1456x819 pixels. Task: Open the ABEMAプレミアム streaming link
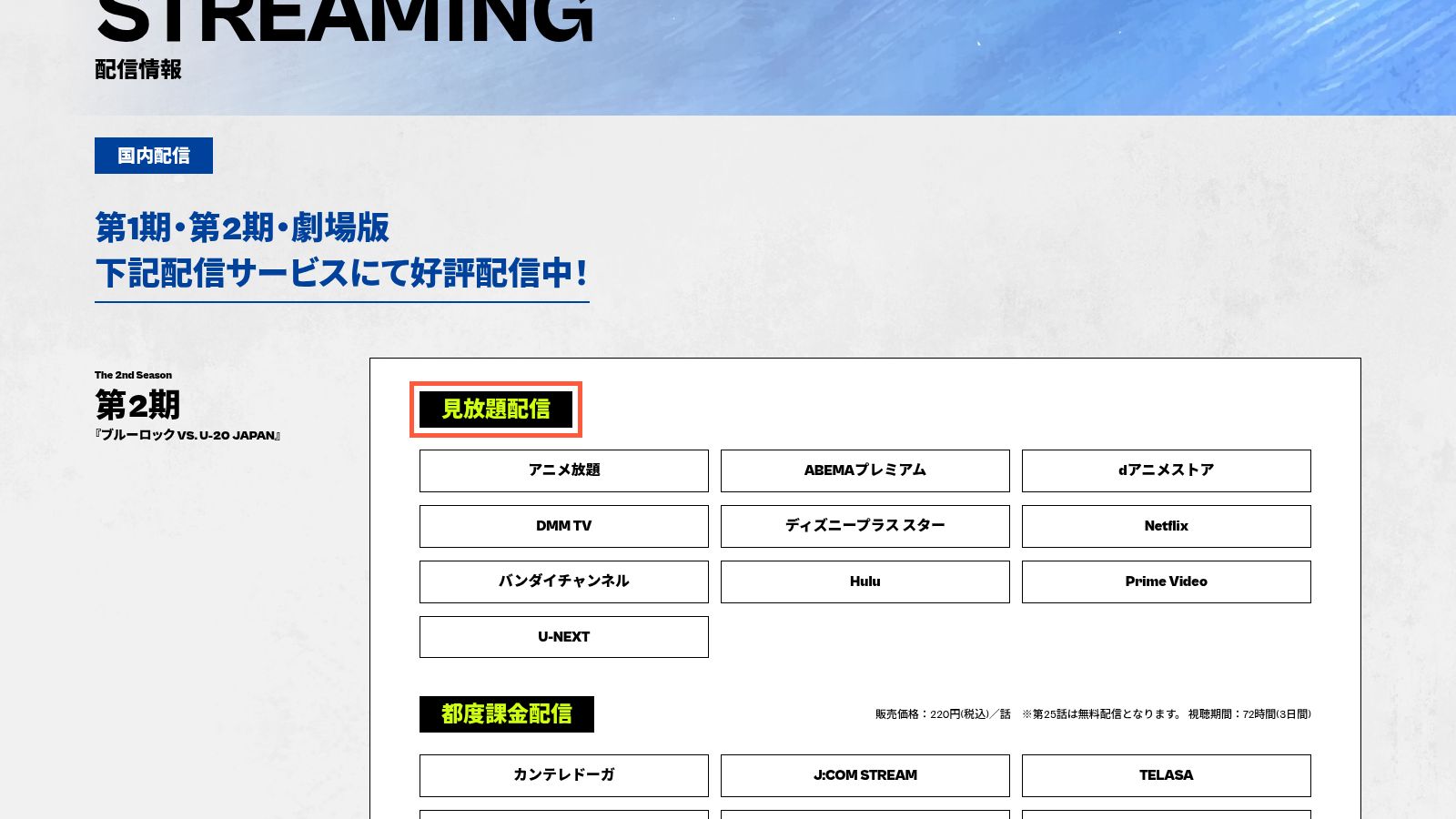coord(864,470)
